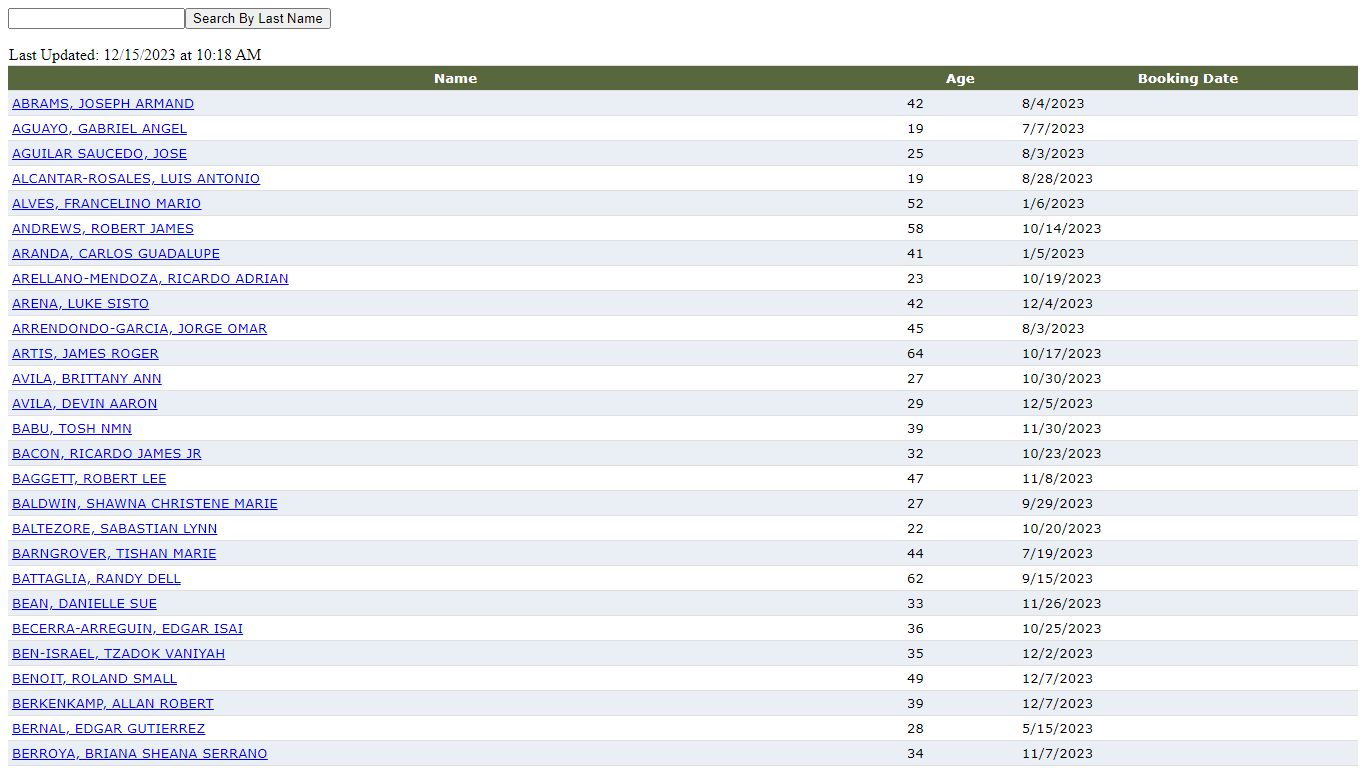Open BACON, RICARDO JAMES JR record

[106, 454]
